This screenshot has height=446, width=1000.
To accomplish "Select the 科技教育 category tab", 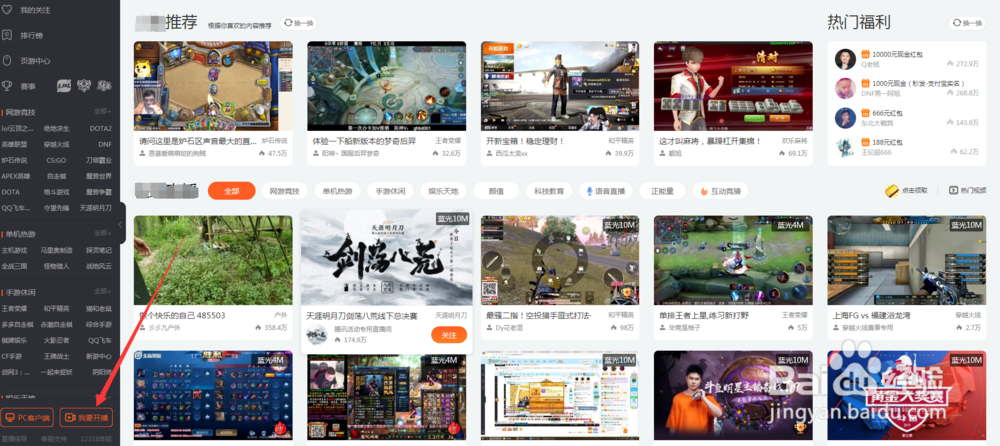I will pyautogui.click(x=549, y=191).
